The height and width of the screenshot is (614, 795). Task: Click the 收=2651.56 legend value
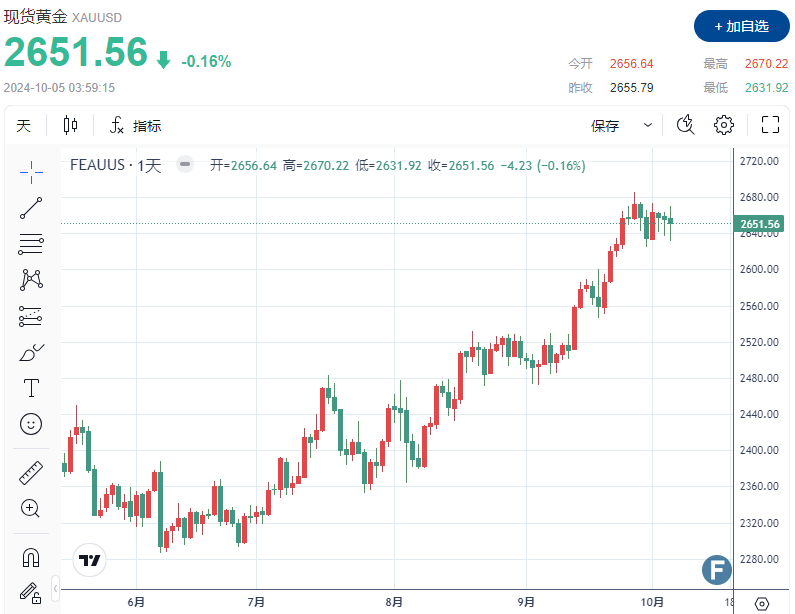(x=461, y=165)
